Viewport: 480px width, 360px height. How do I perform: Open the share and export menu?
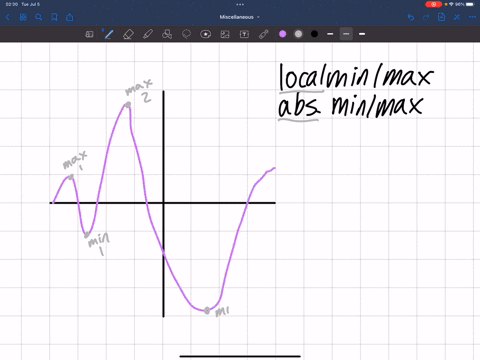coord(70,17)
